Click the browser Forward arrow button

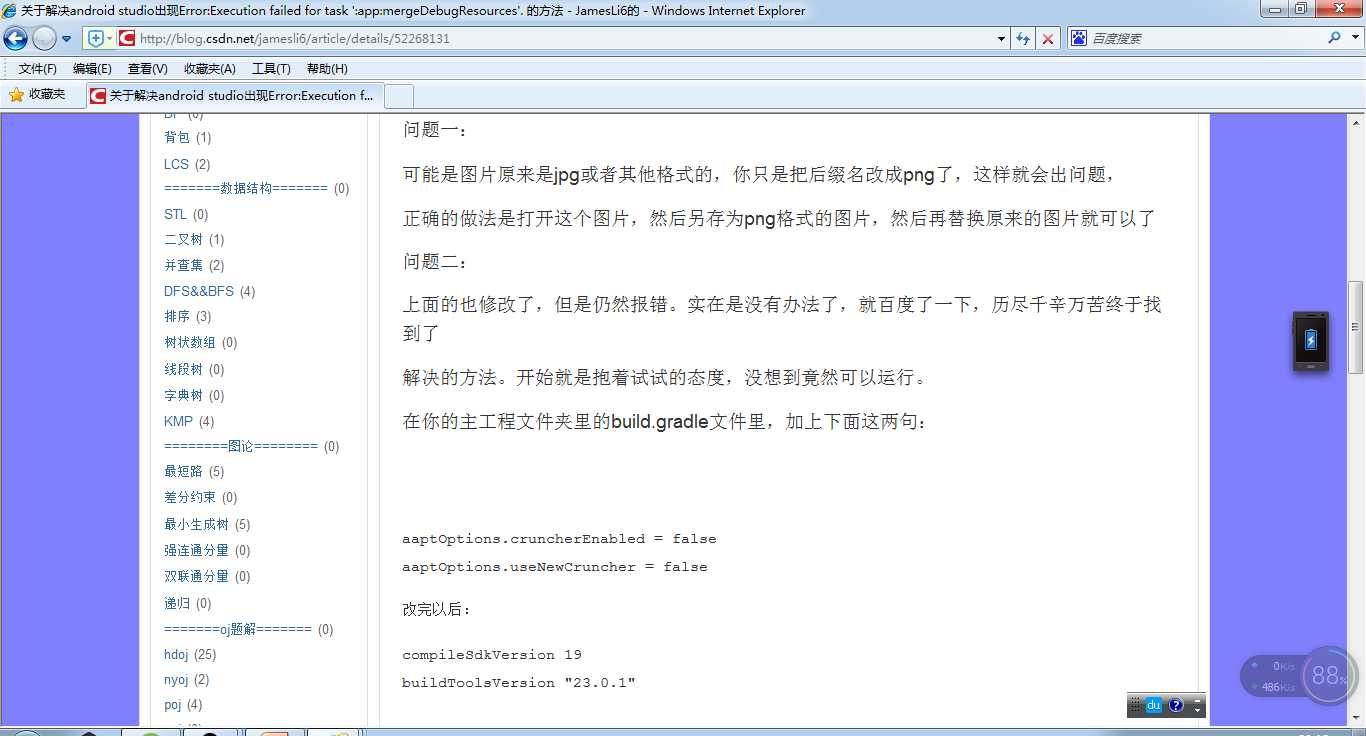44,39
